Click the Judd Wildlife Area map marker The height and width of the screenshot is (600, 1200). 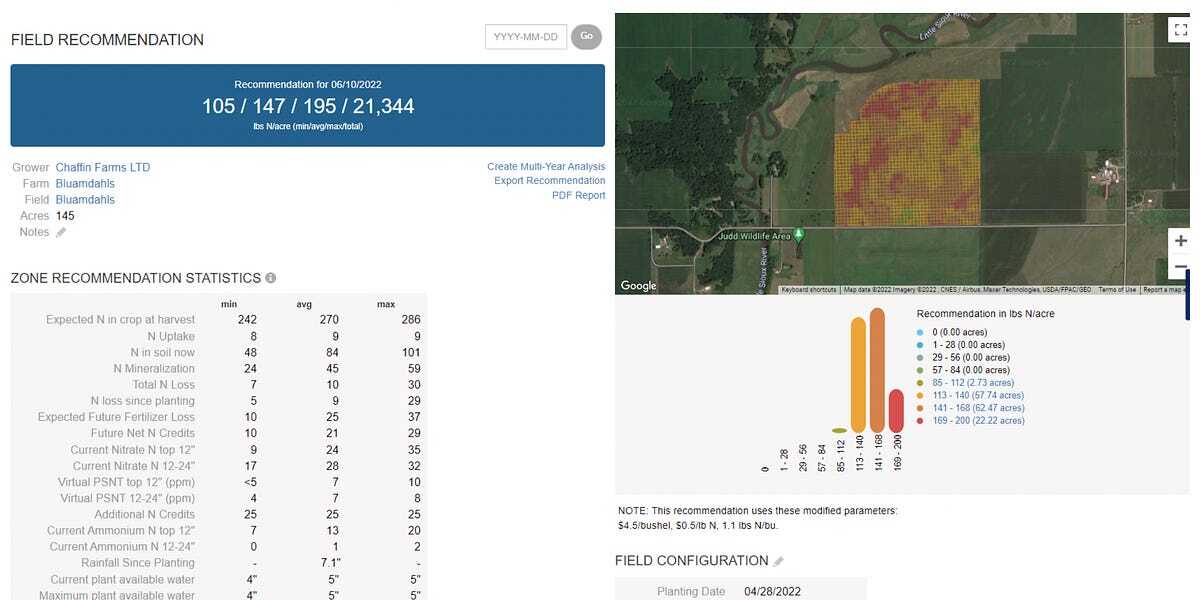[x=800, y=235]
